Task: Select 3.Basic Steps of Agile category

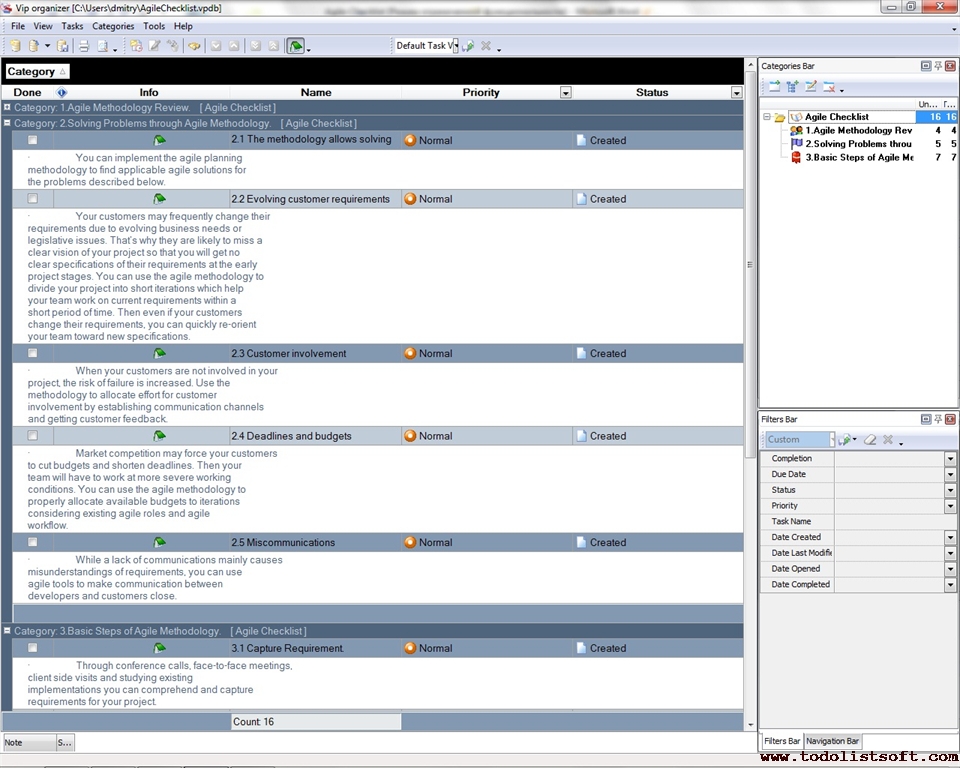Action: coord(858,157)
